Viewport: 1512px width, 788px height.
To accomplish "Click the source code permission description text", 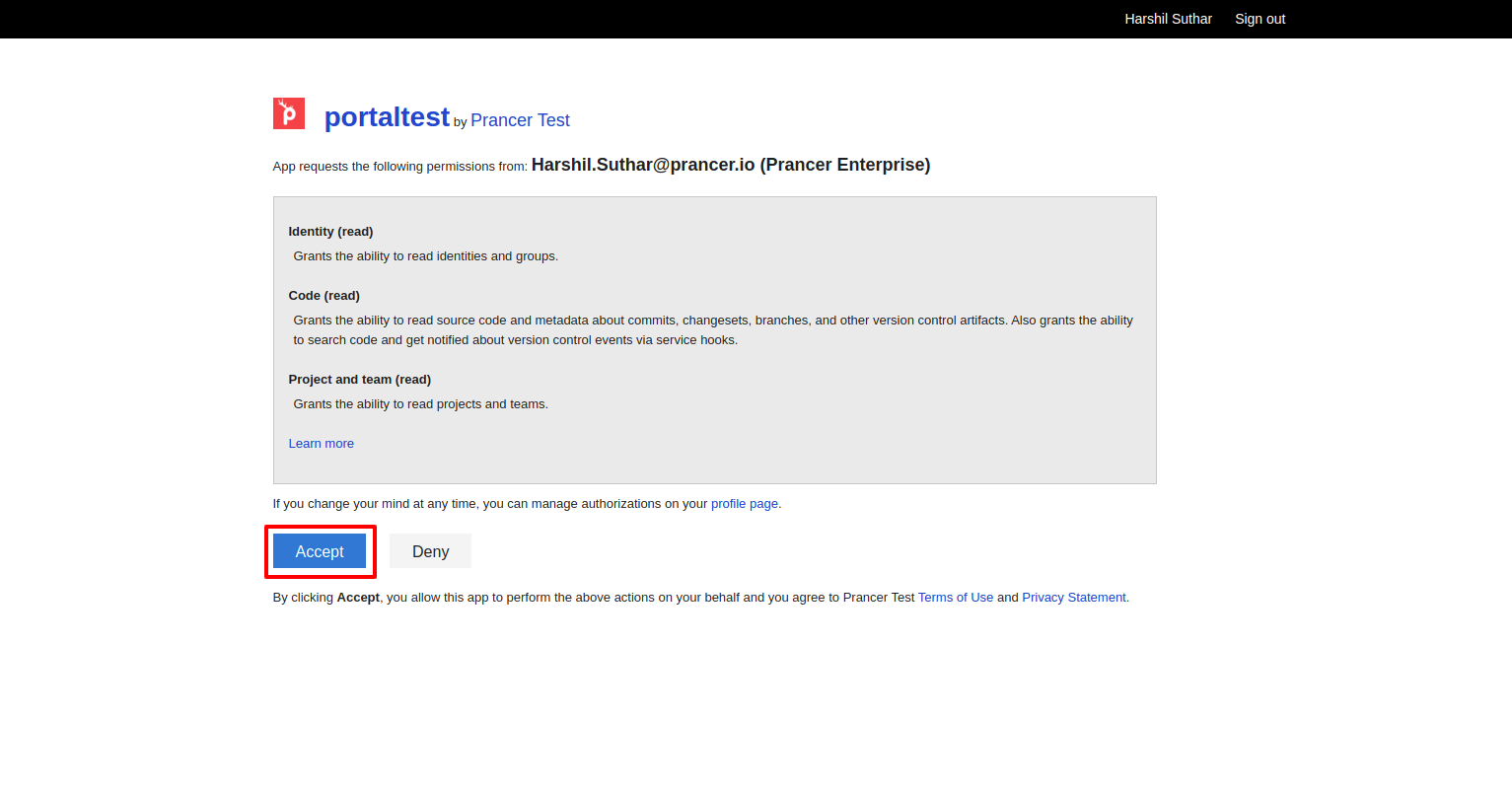I will (x=713, y=330).
